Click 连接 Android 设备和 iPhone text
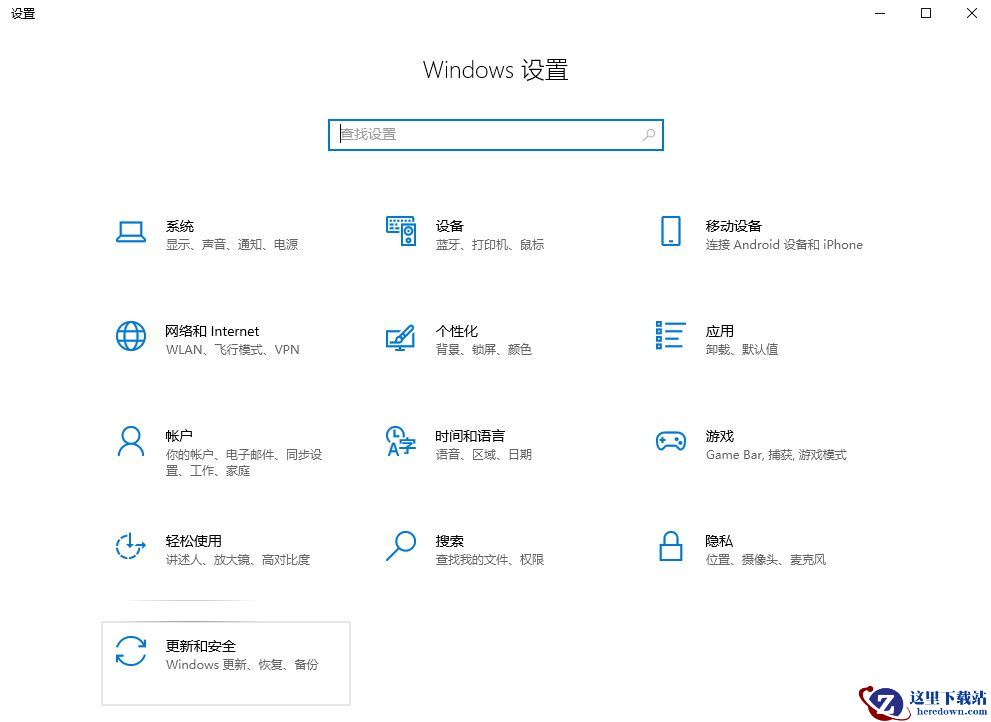The image size is (991, 722). (784, 245)
